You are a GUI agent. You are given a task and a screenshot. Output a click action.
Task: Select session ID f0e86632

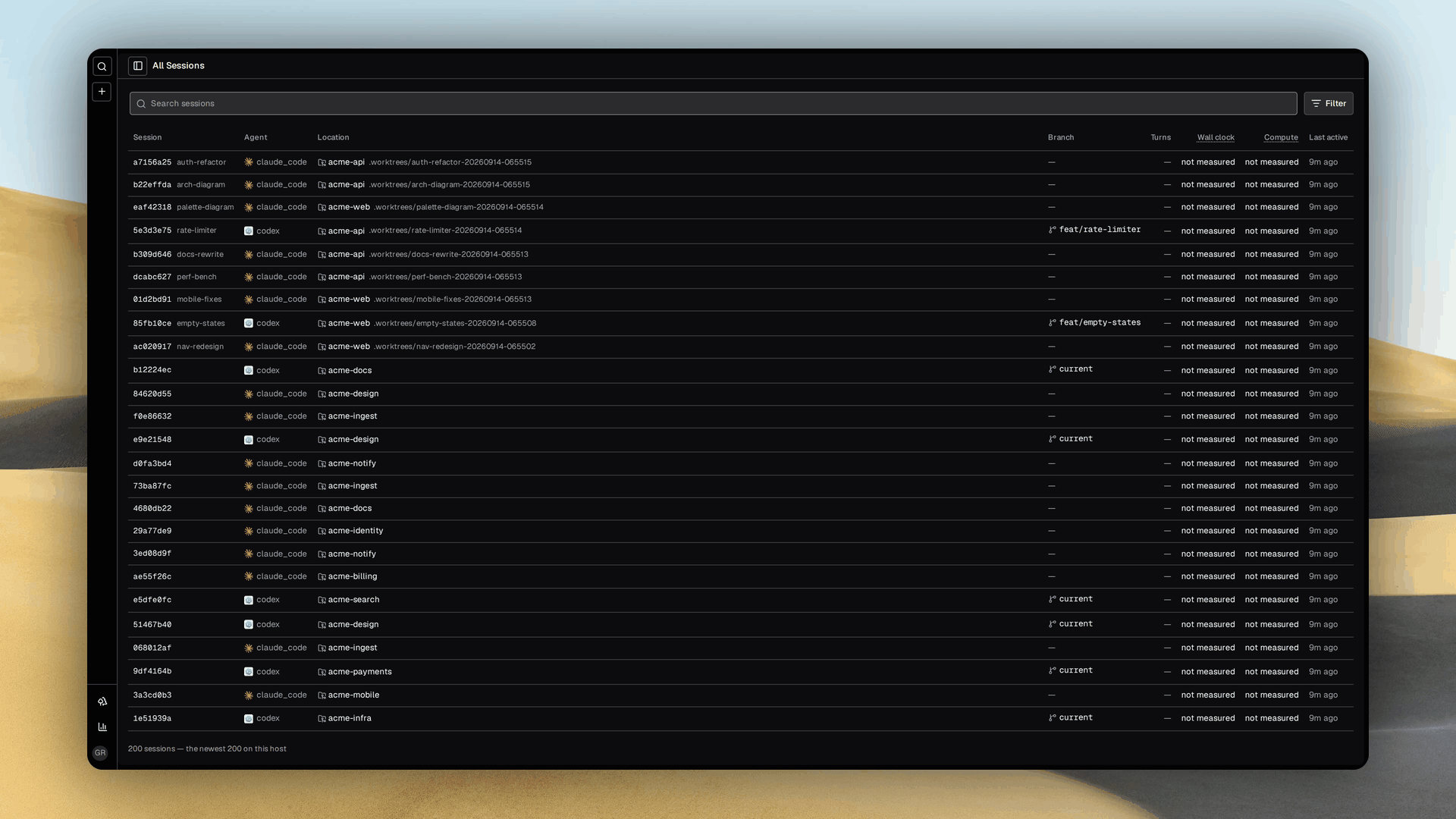click(x=152, y=416)
